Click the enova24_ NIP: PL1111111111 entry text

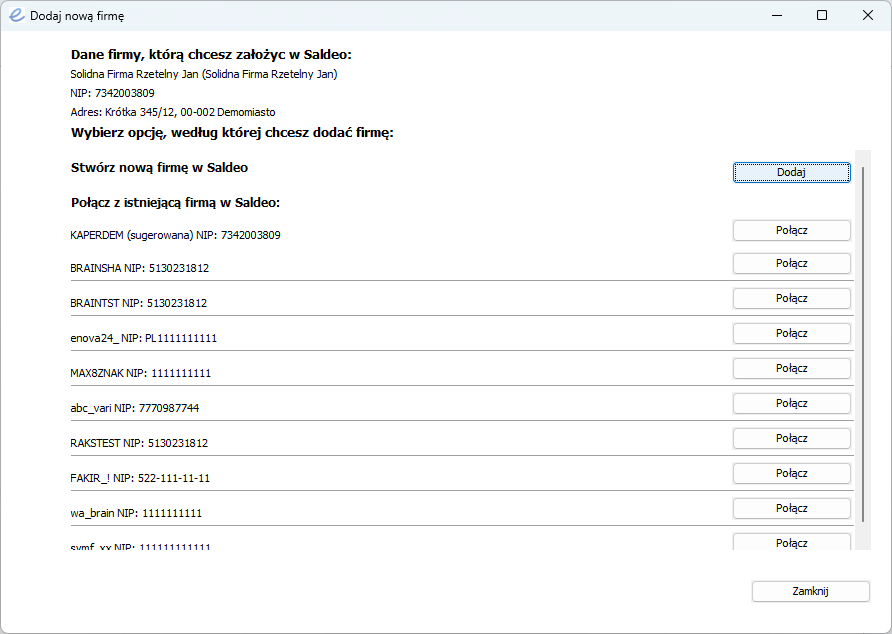[x=143, y=338]
